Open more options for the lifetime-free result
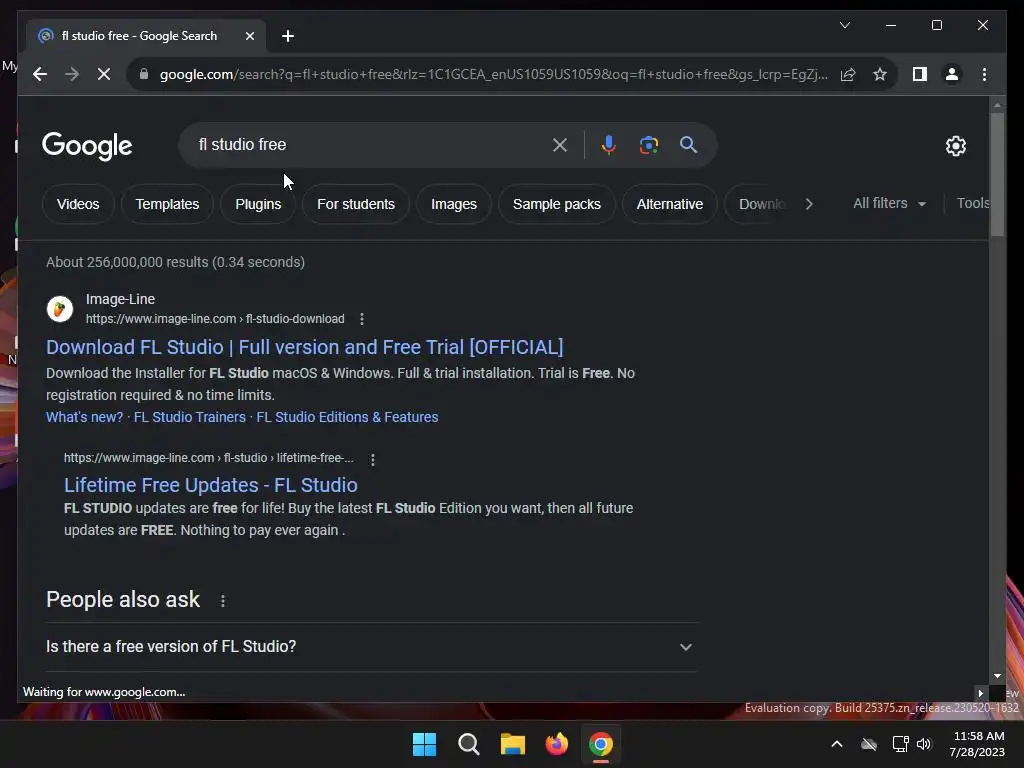Viewport: 1024px width, 768px height. click(373, 459)
